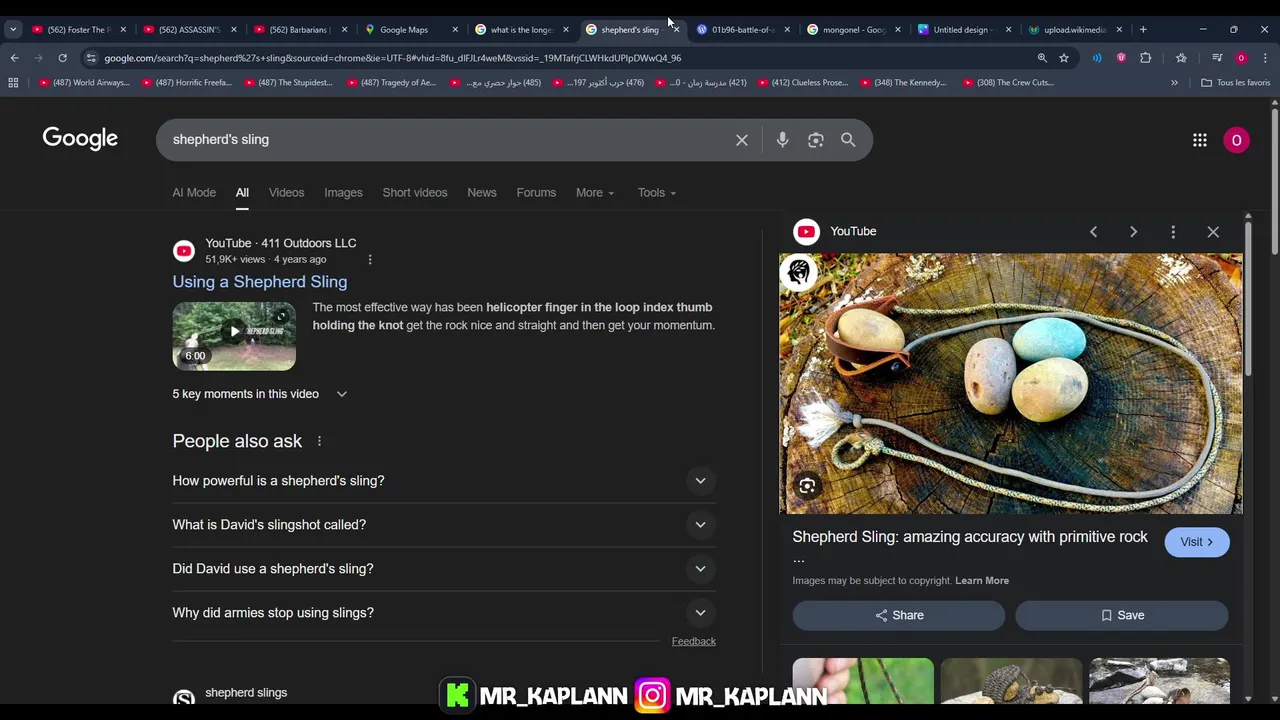Go back in browser toolbar
The width and height of the screenshot is (1280, 720).
click(x=14, y=58)
